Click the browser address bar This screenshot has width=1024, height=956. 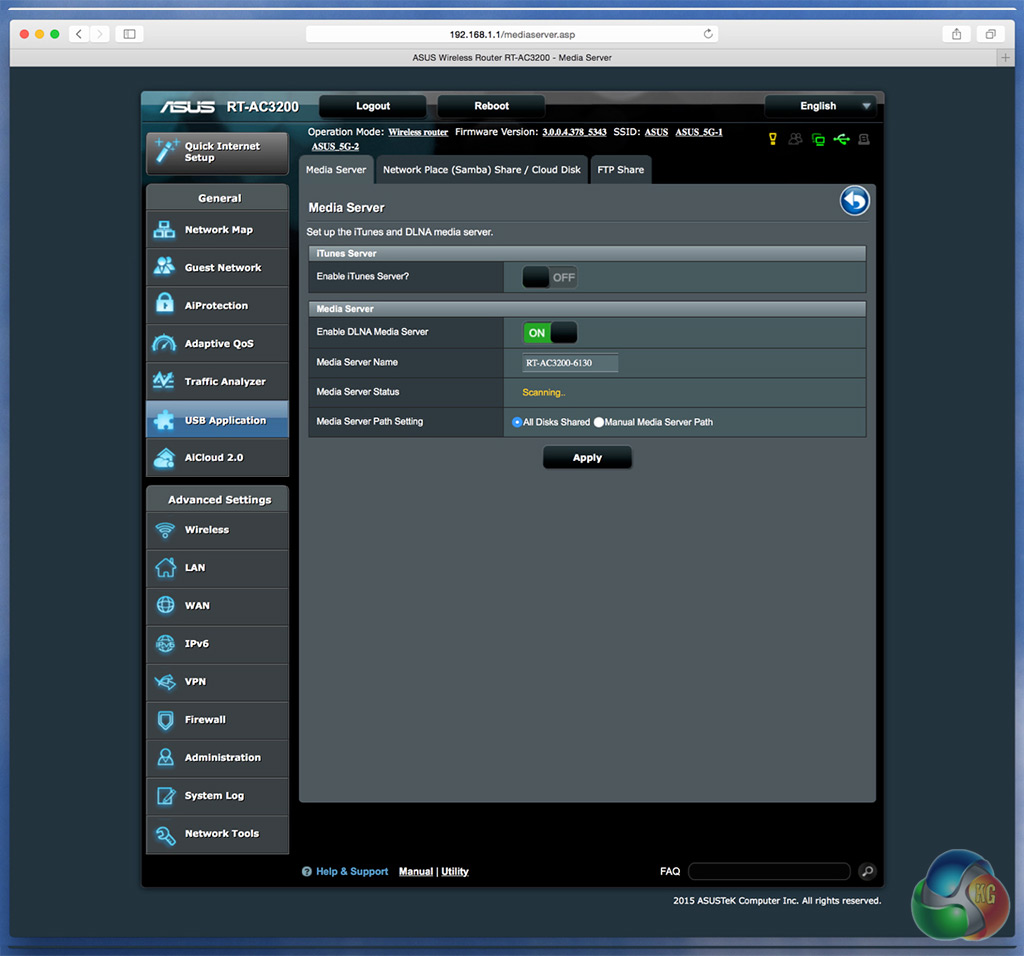pos(512,34)
